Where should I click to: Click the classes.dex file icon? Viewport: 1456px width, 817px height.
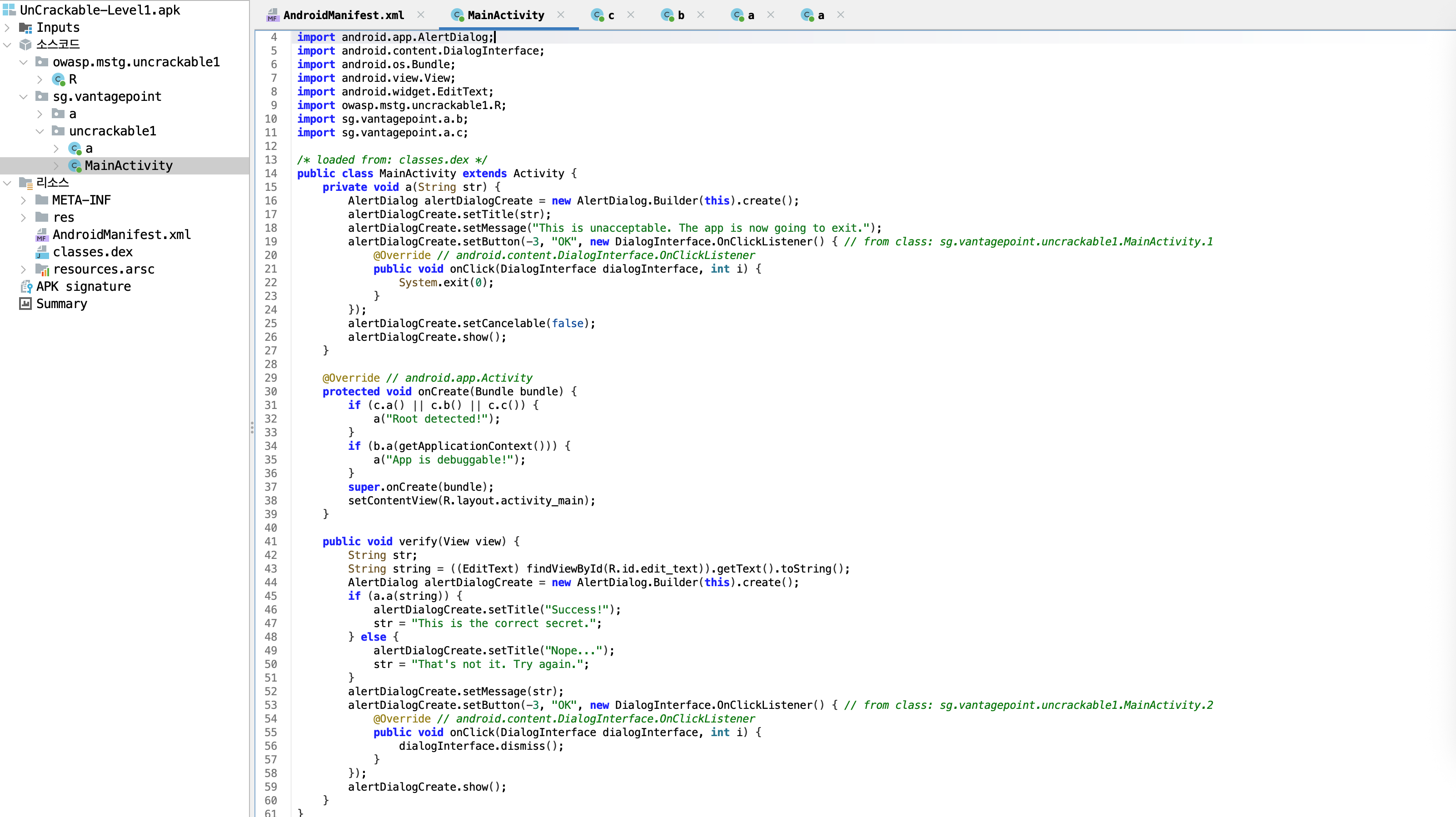42,252
